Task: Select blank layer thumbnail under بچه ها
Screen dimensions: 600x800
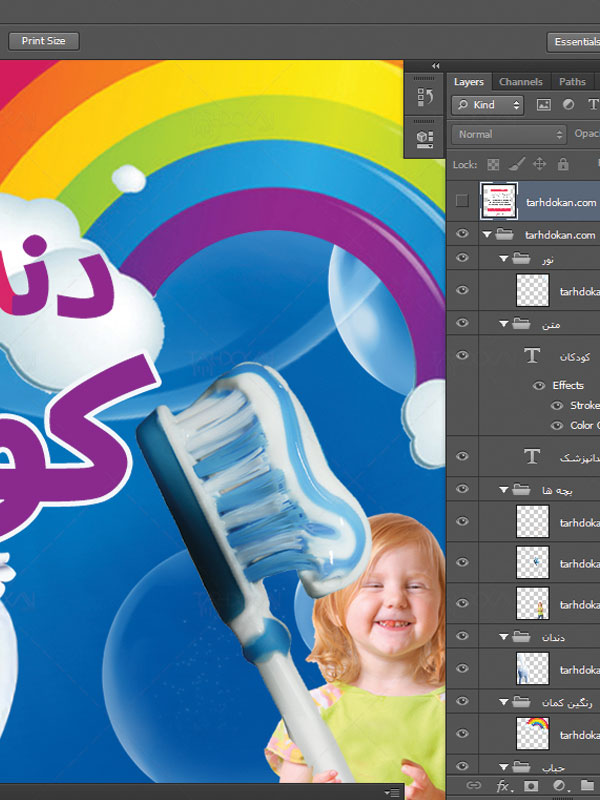Action: [x=533, y=521]
